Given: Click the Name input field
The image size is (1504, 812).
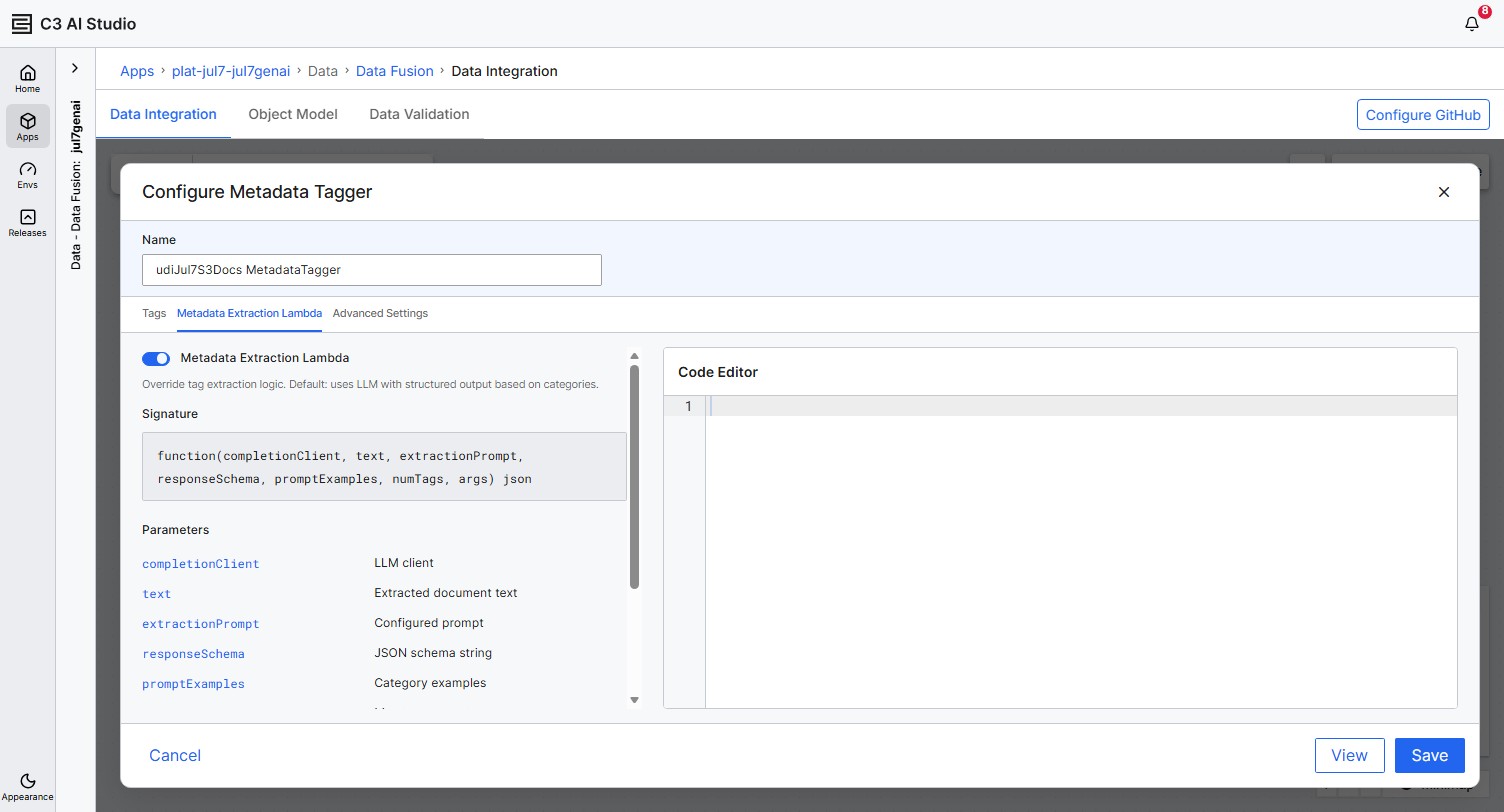Looking at the screenshot, I should tap(372, 270).
